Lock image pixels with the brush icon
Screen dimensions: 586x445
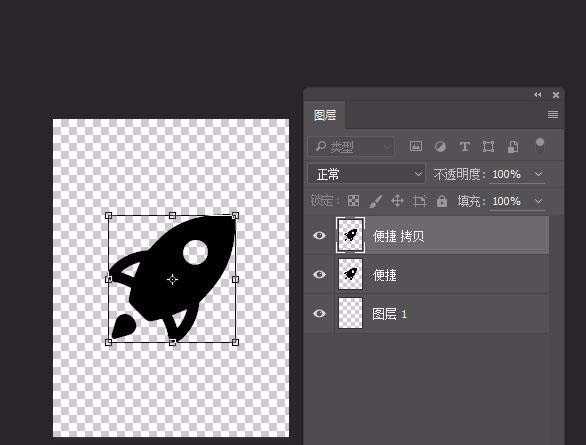375,201
